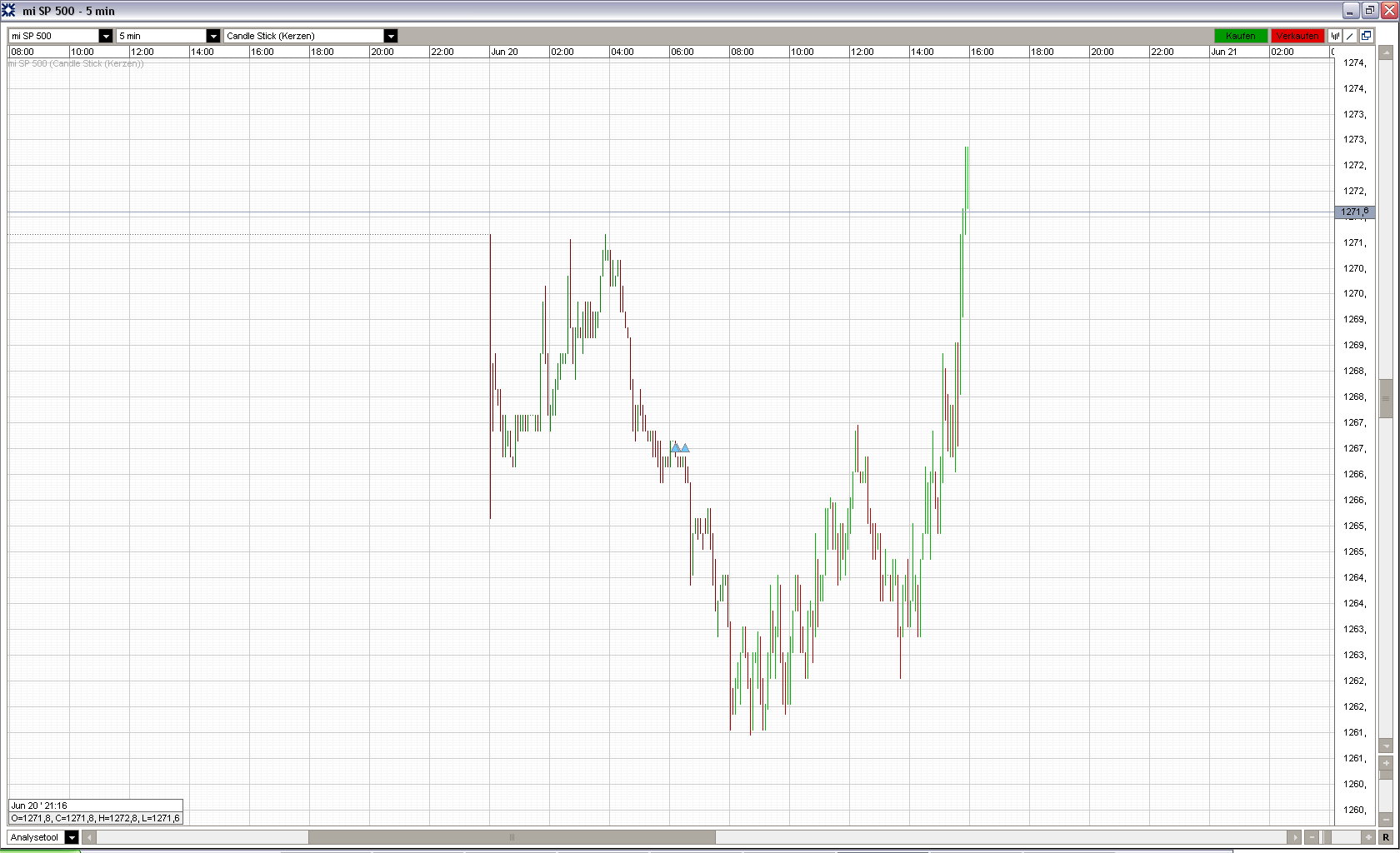
Task: Open the bar chart indicators icon
Action: (x=1335, y=36)
